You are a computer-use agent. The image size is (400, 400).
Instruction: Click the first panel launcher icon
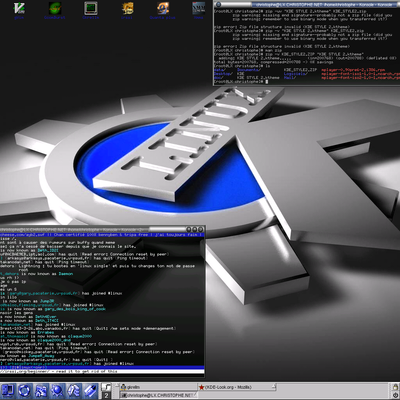[x=8, y=391]
